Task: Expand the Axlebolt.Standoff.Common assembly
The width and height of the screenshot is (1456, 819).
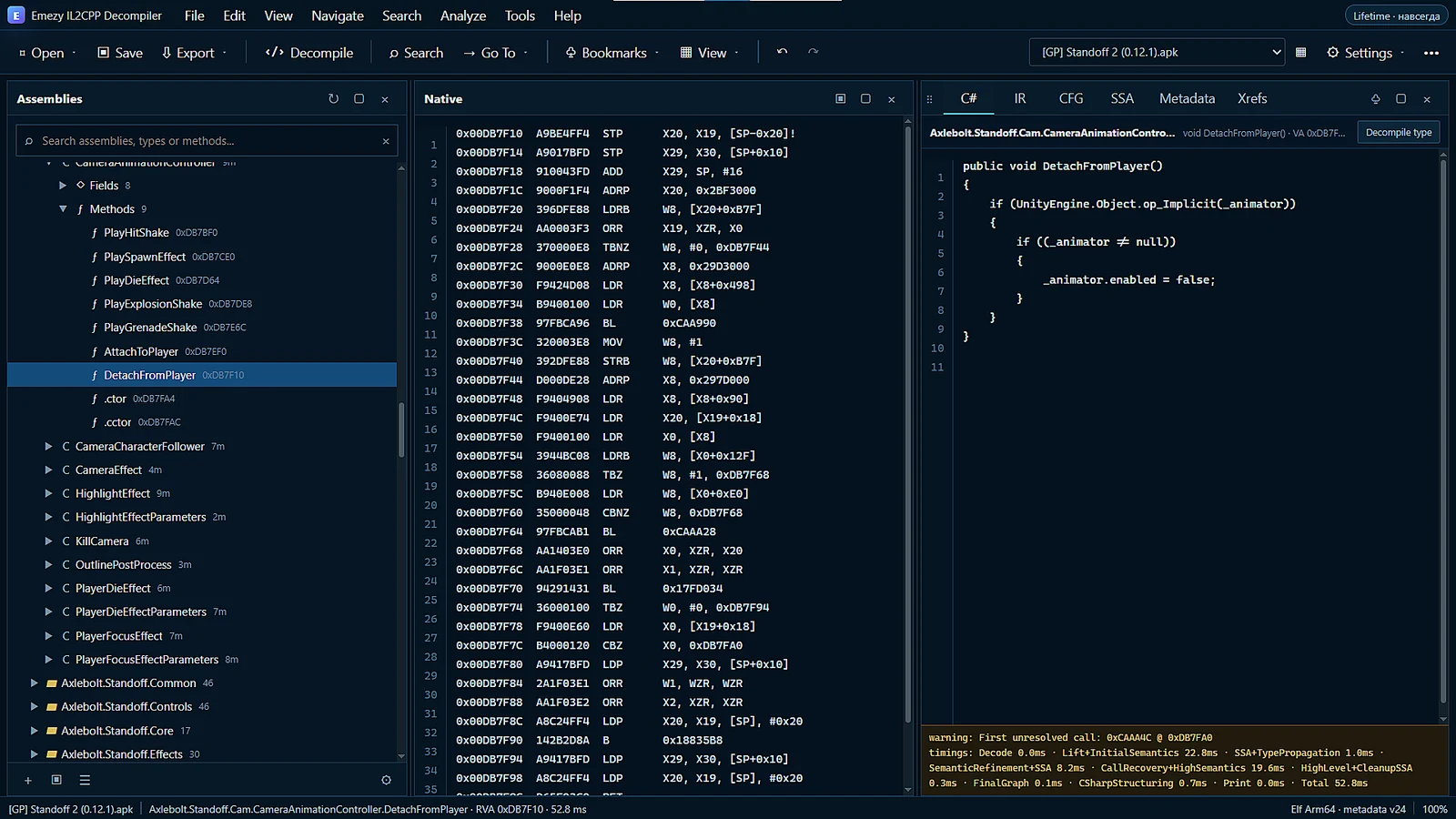Action: pos(34,683)
